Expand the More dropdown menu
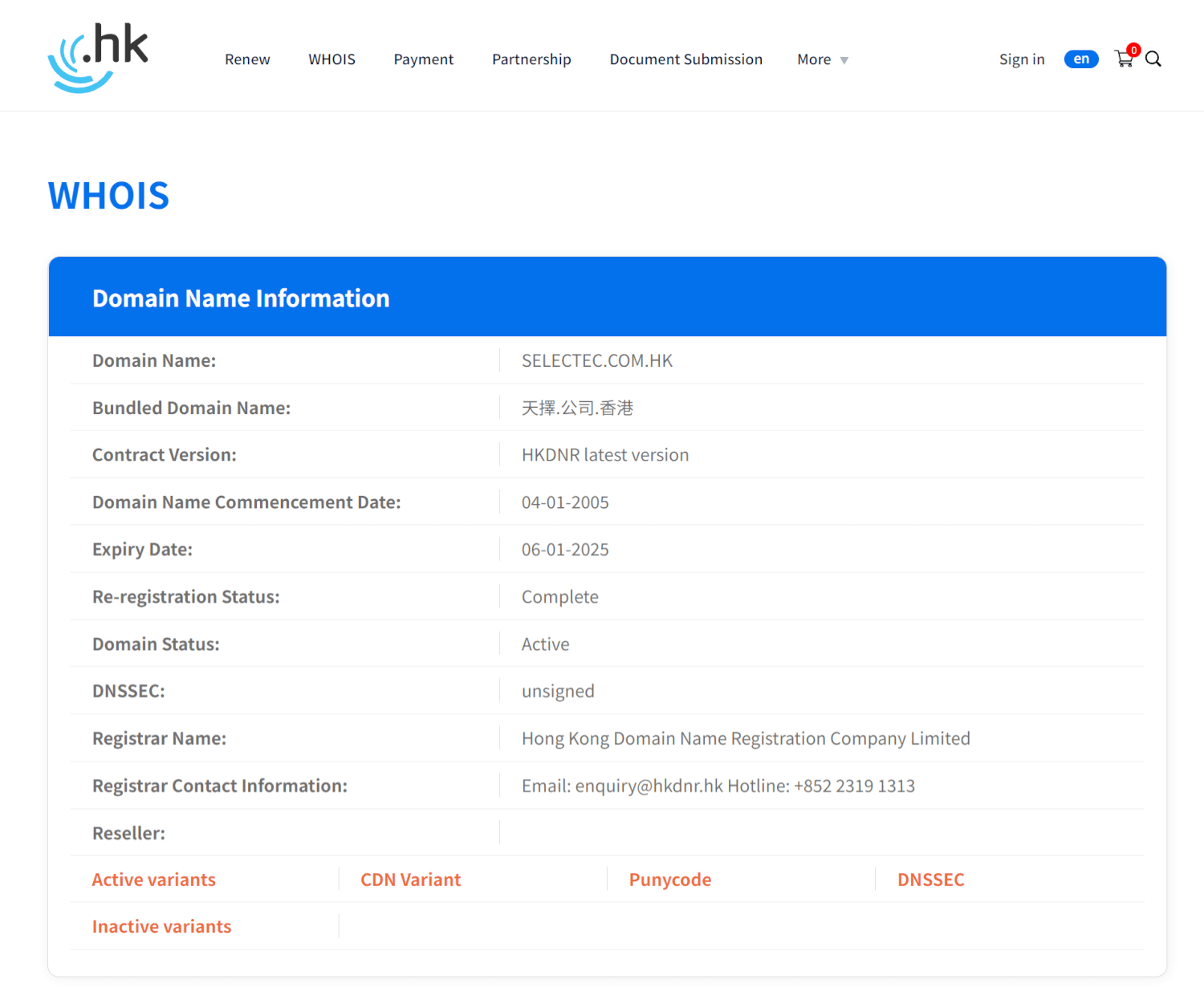The image size is (1204, 996). pyautogui.click(x=823, y=59)
